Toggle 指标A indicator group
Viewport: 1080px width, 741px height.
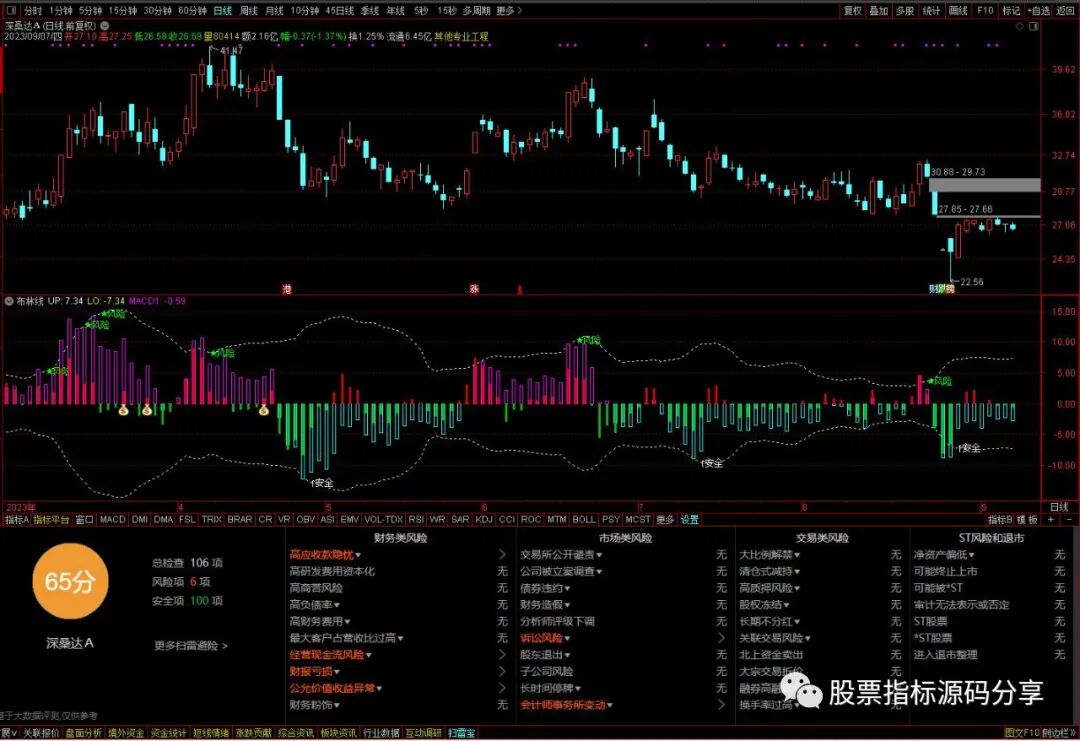[17, 519]
